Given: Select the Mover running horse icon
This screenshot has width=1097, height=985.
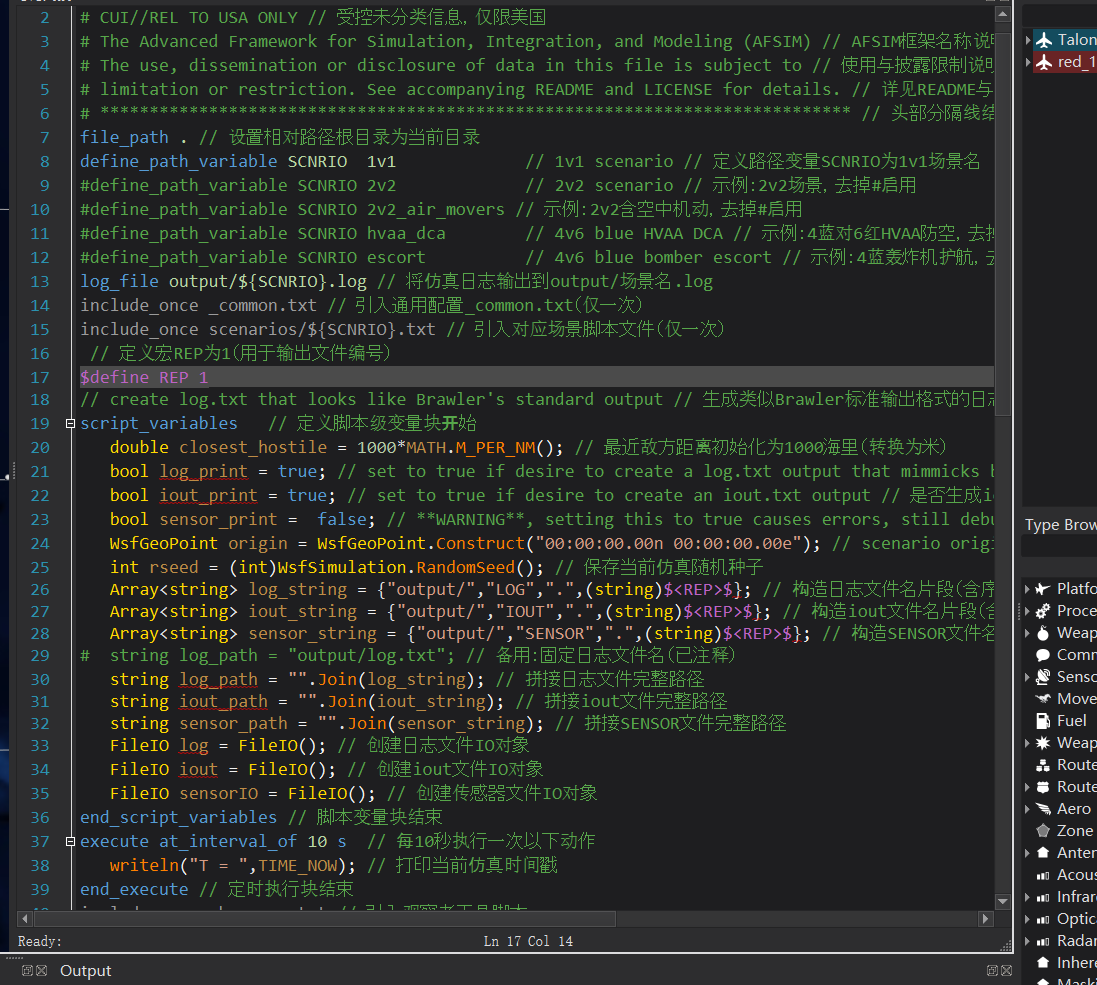Looking at the screenshot, I should pos(1043,699).
